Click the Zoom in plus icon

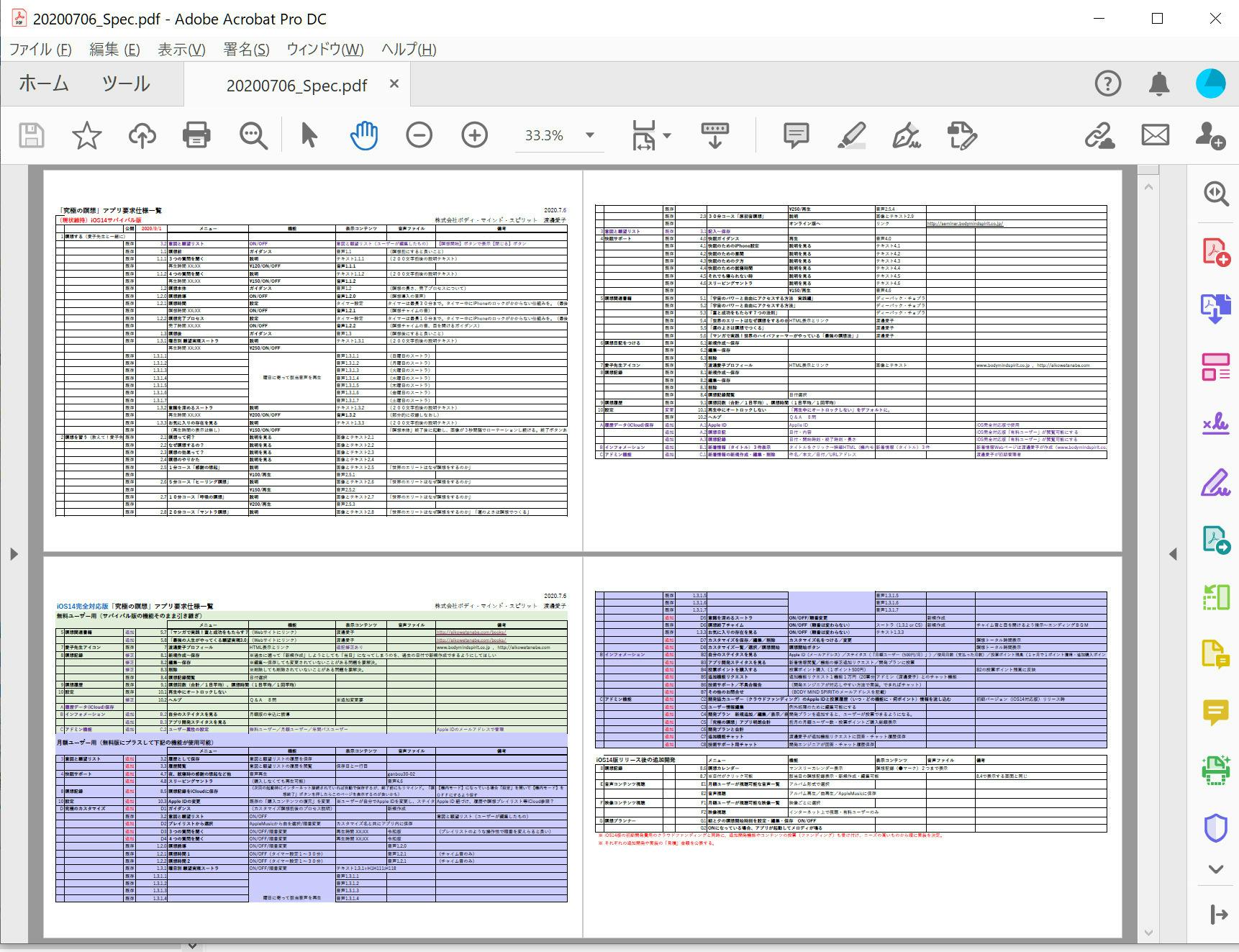coord(474,135)
